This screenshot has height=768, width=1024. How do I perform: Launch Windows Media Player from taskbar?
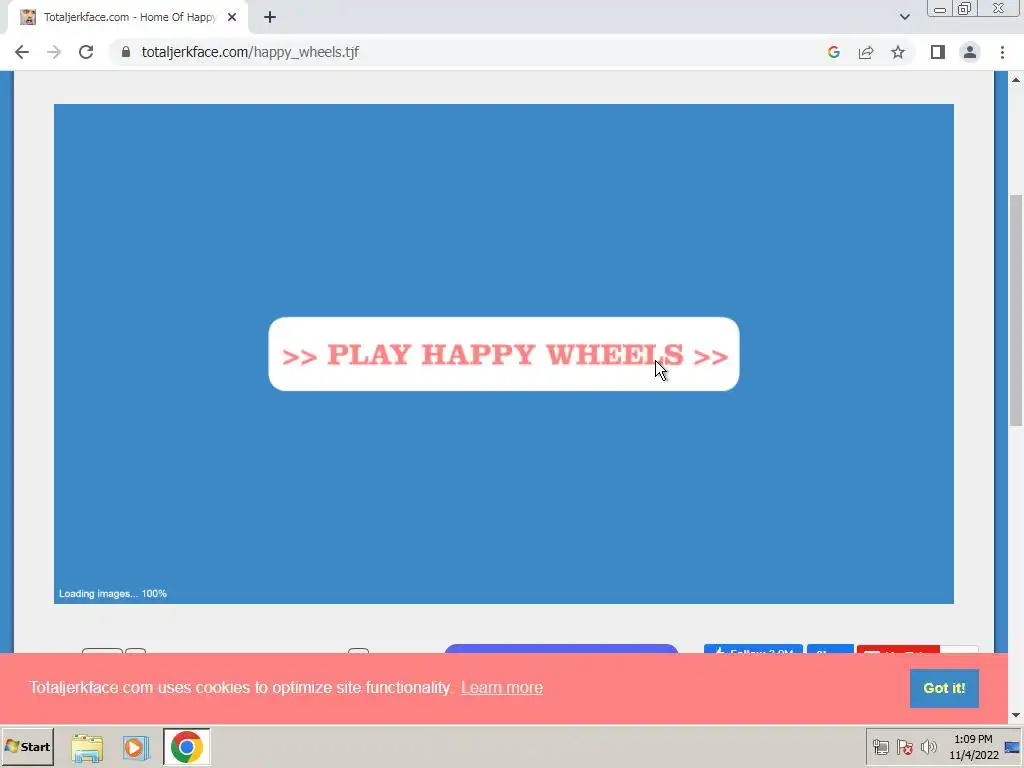click(136, 747)
